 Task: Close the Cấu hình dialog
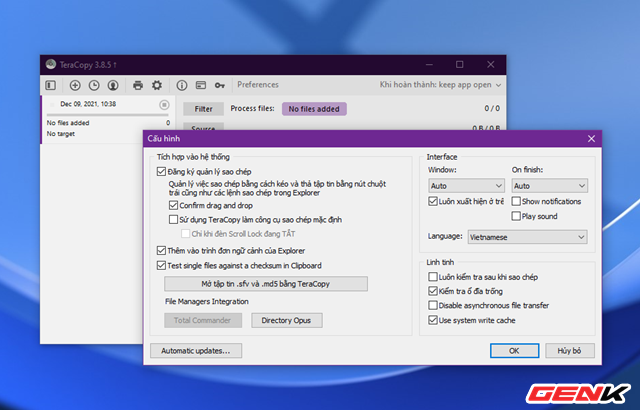point(591,139)
